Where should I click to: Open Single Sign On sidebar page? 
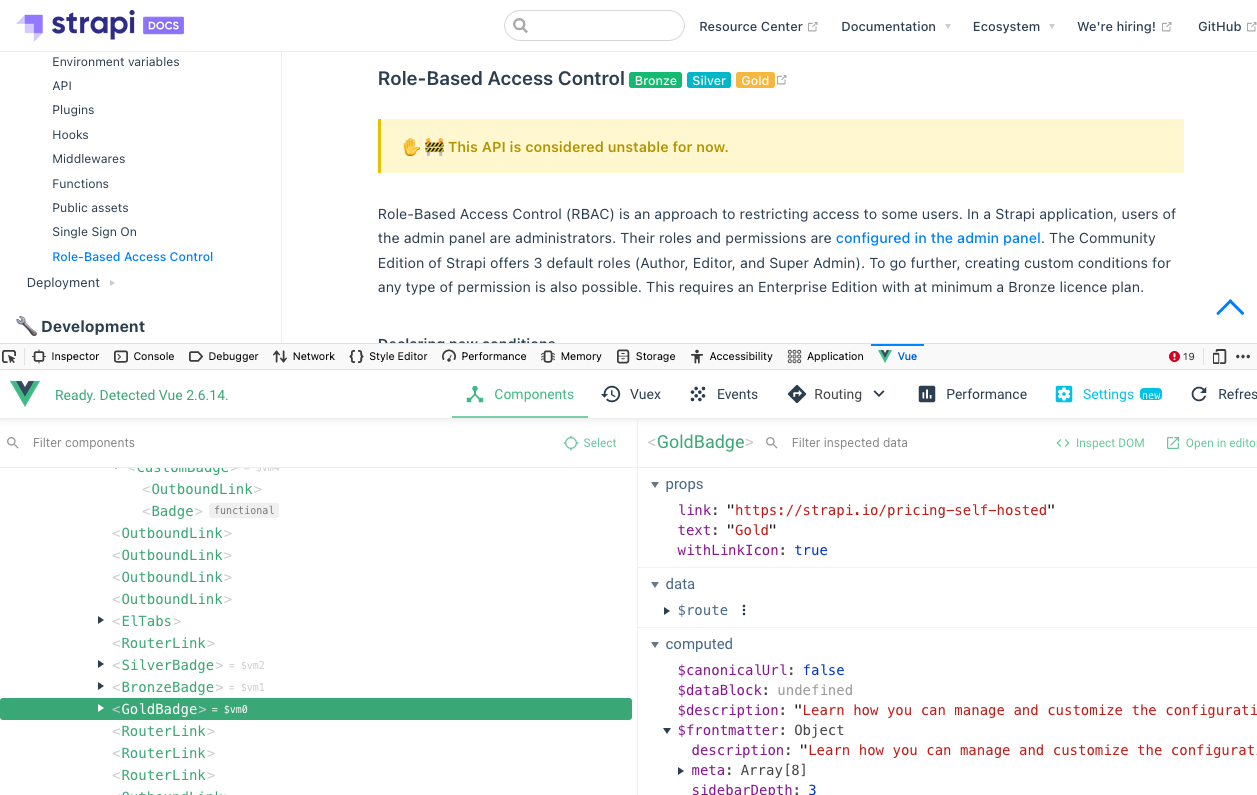tap(95, 232)
